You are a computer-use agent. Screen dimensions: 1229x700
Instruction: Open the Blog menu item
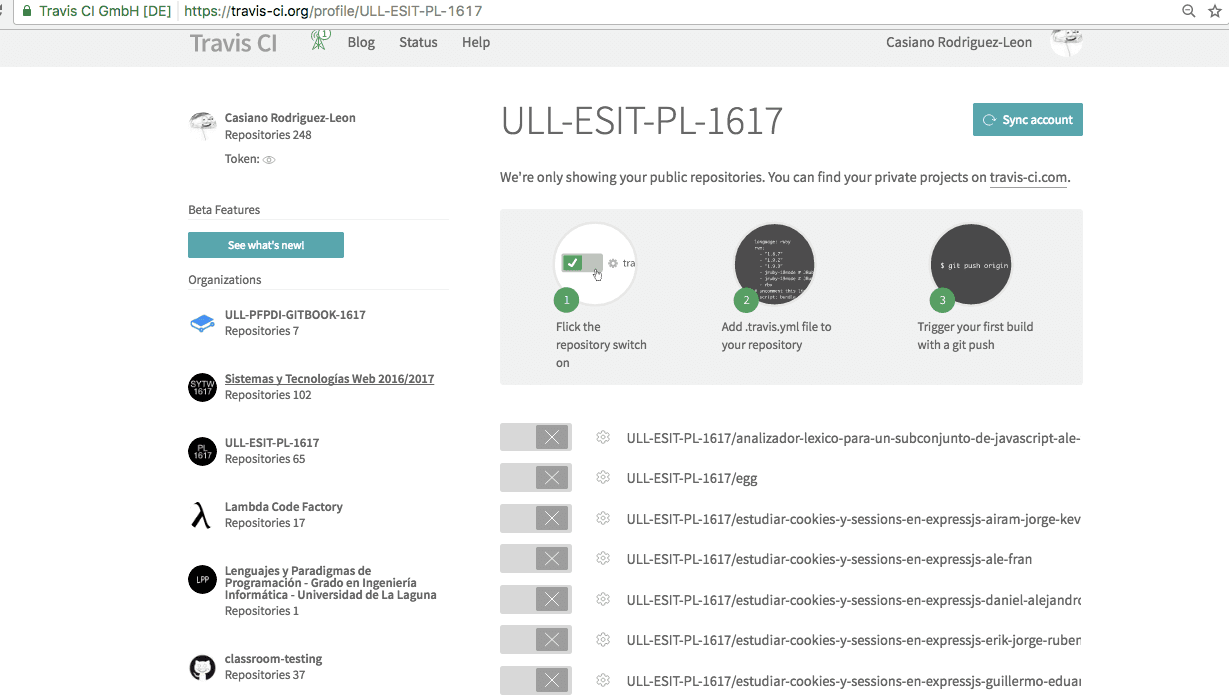pyautogui.click(x=361, y=42)
